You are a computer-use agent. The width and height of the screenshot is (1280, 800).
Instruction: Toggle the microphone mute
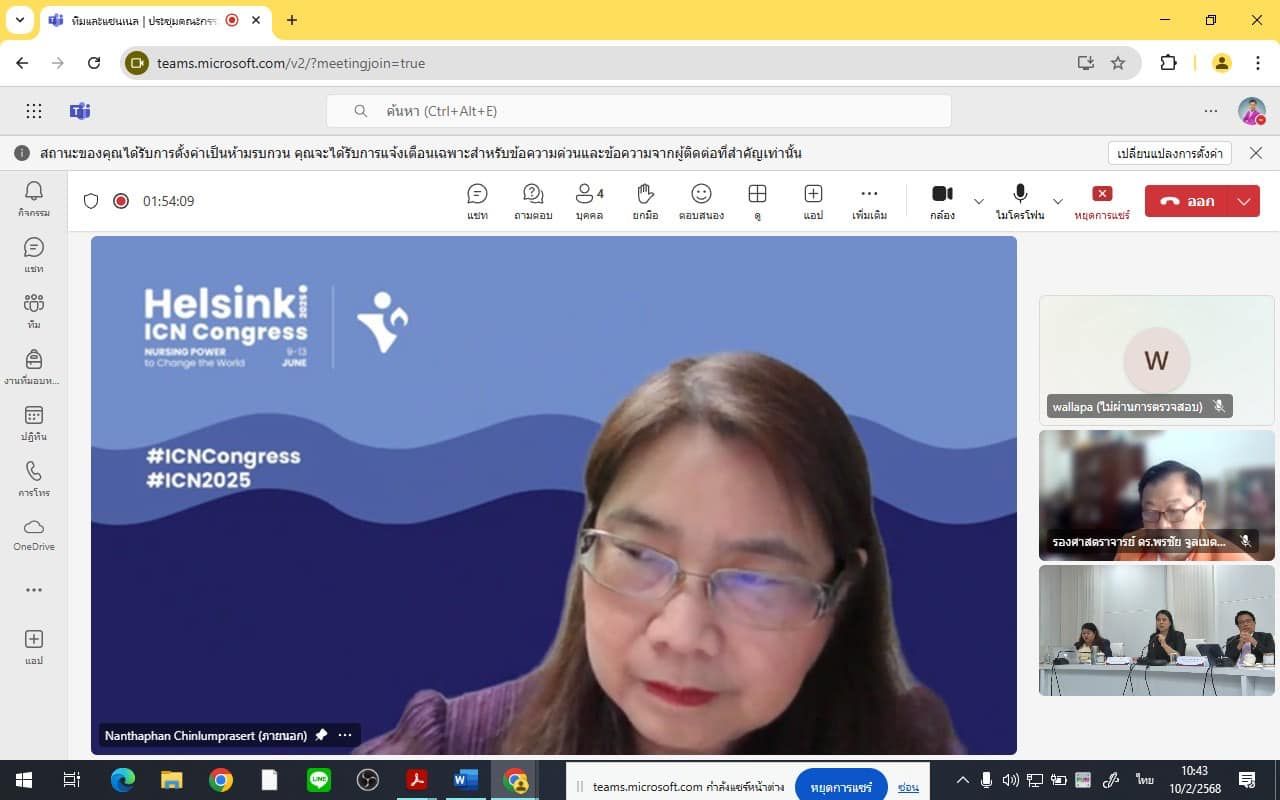pyautogui.click(x=1020, y=201)
